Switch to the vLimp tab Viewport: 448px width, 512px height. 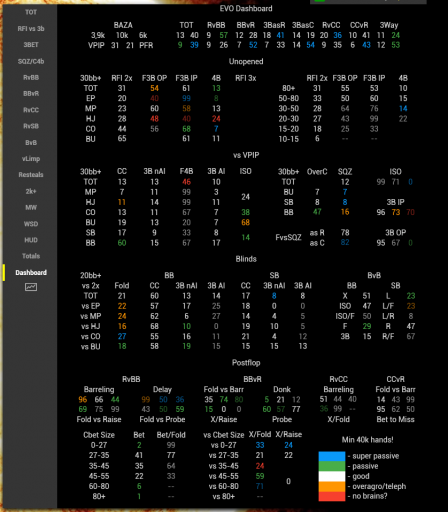(x=31, y=159)
